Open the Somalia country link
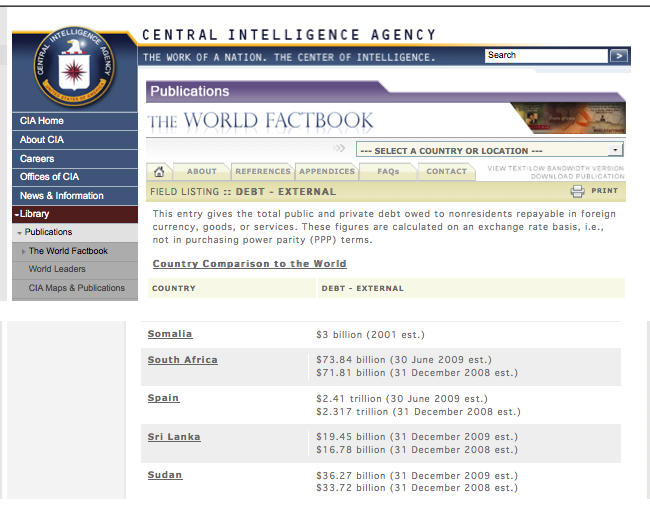This screenshot has width=650, height=517. pyautogui.click(x=170, y=334)
